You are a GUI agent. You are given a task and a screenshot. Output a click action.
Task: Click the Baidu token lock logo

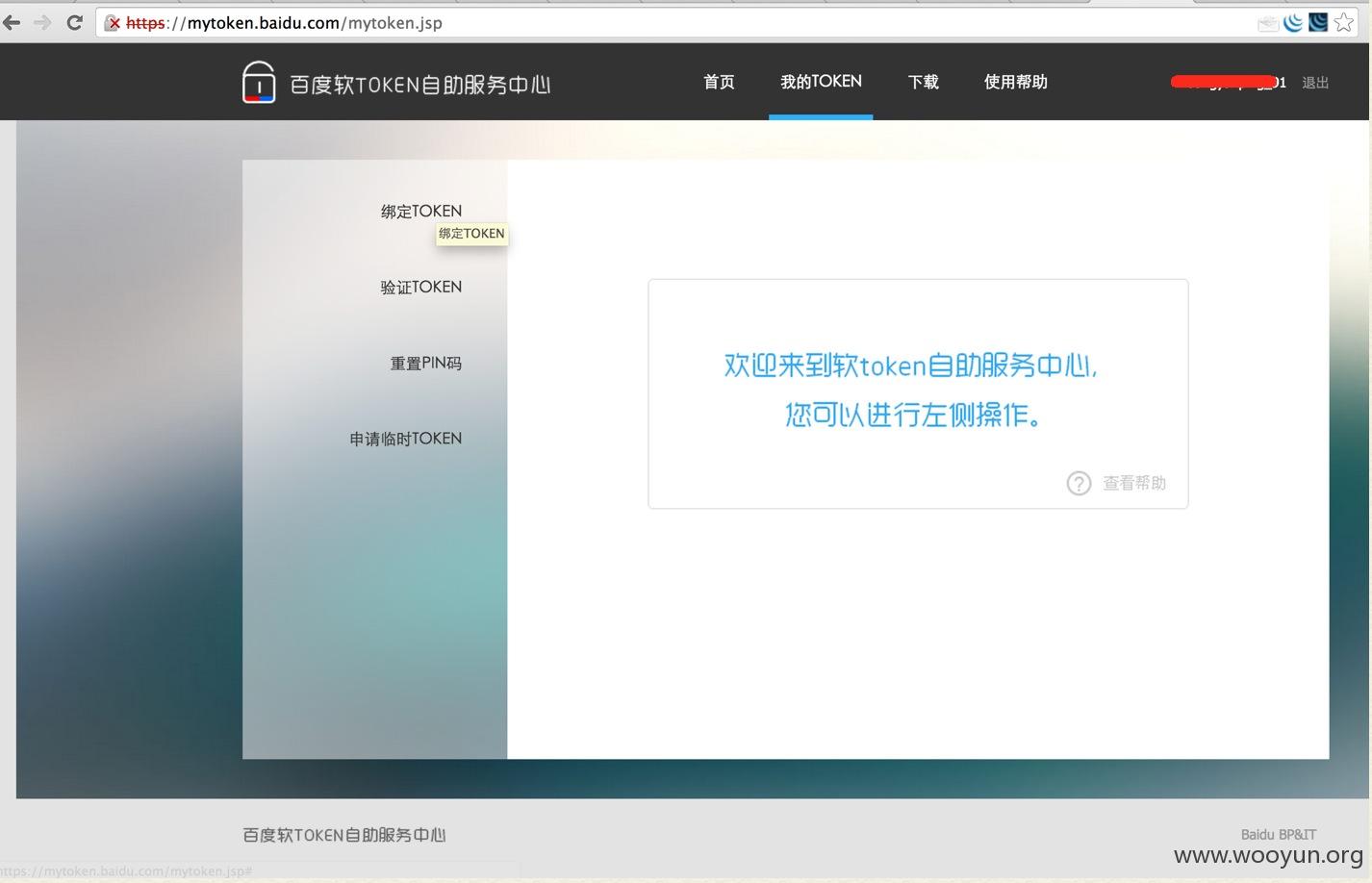tap(259, 82)
